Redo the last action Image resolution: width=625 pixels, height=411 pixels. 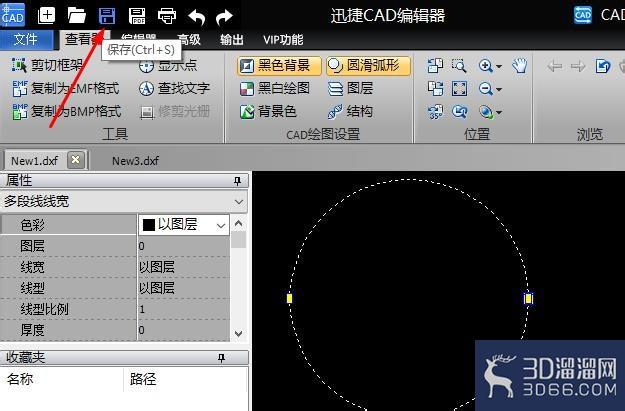[224, 17]
